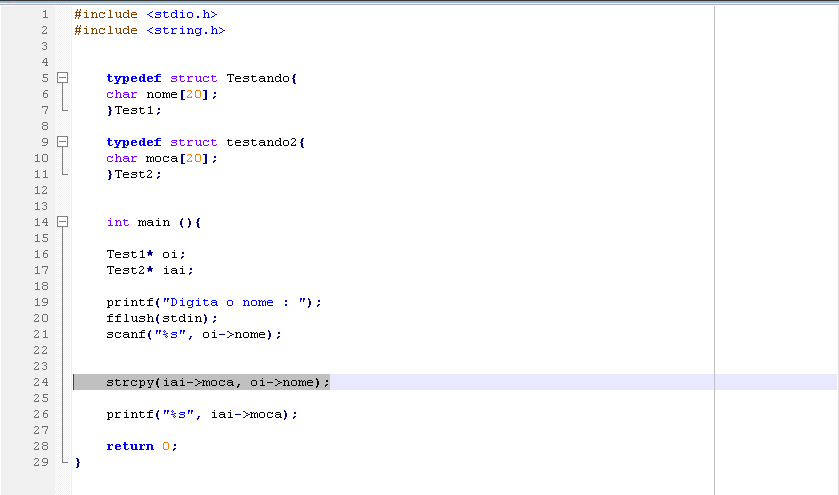Click 'char nome[20];' declaration

(x=162, y=95)
